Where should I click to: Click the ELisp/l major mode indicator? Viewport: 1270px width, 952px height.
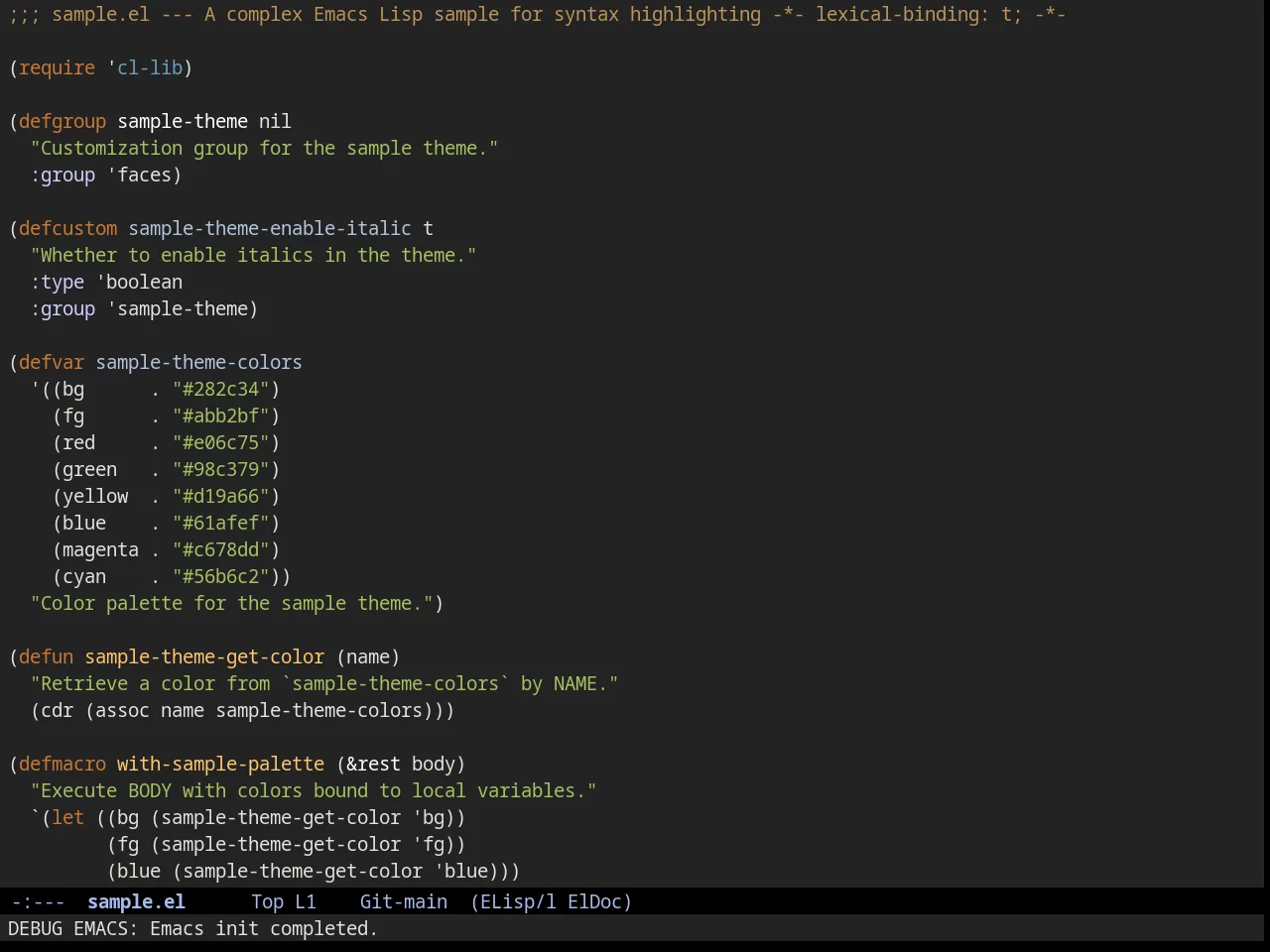click(x=513, y=901)
